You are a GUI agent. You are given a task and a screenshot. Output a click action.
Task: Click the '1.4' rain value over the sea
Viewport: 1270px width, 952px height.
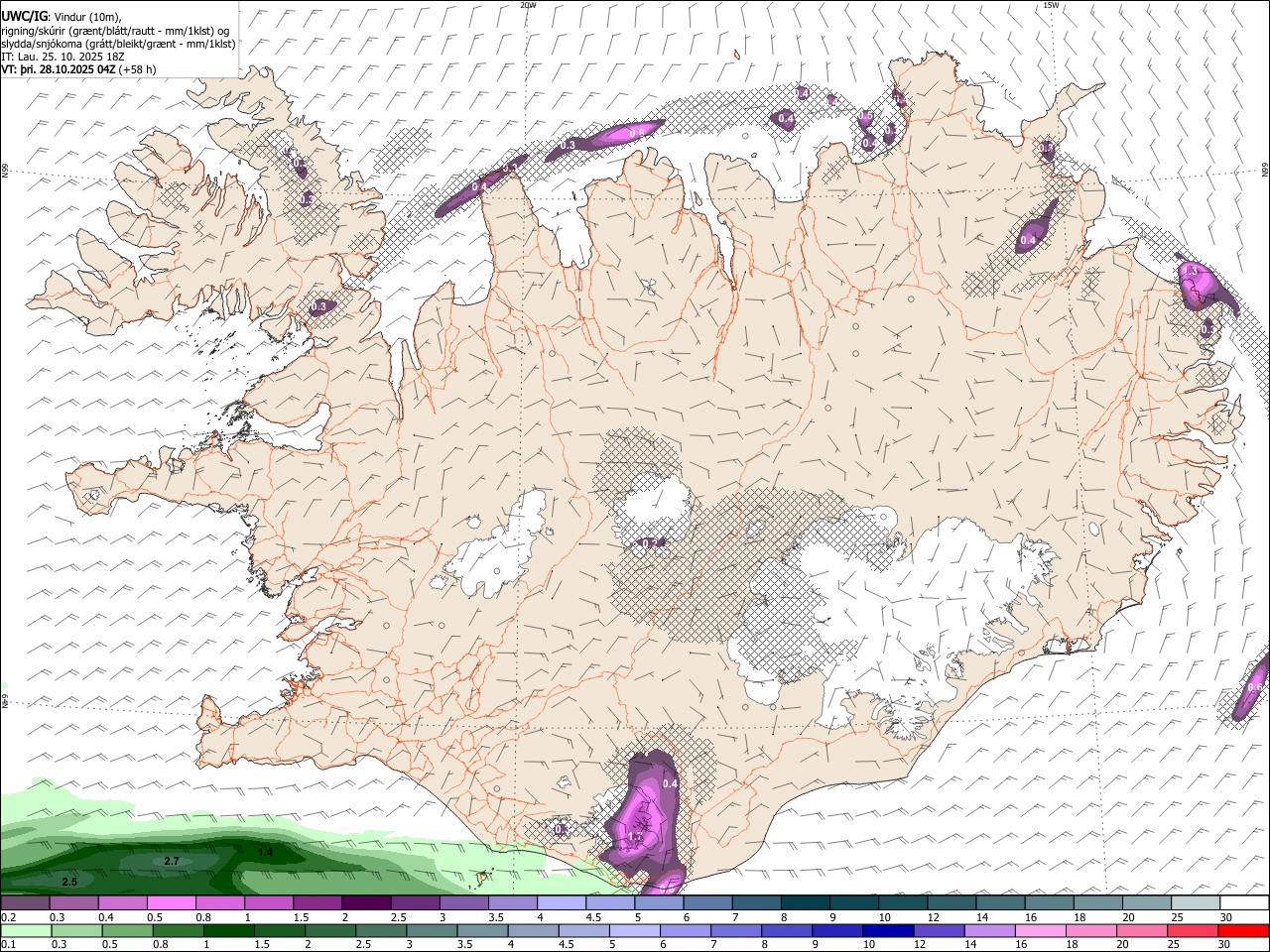(265, 853)
